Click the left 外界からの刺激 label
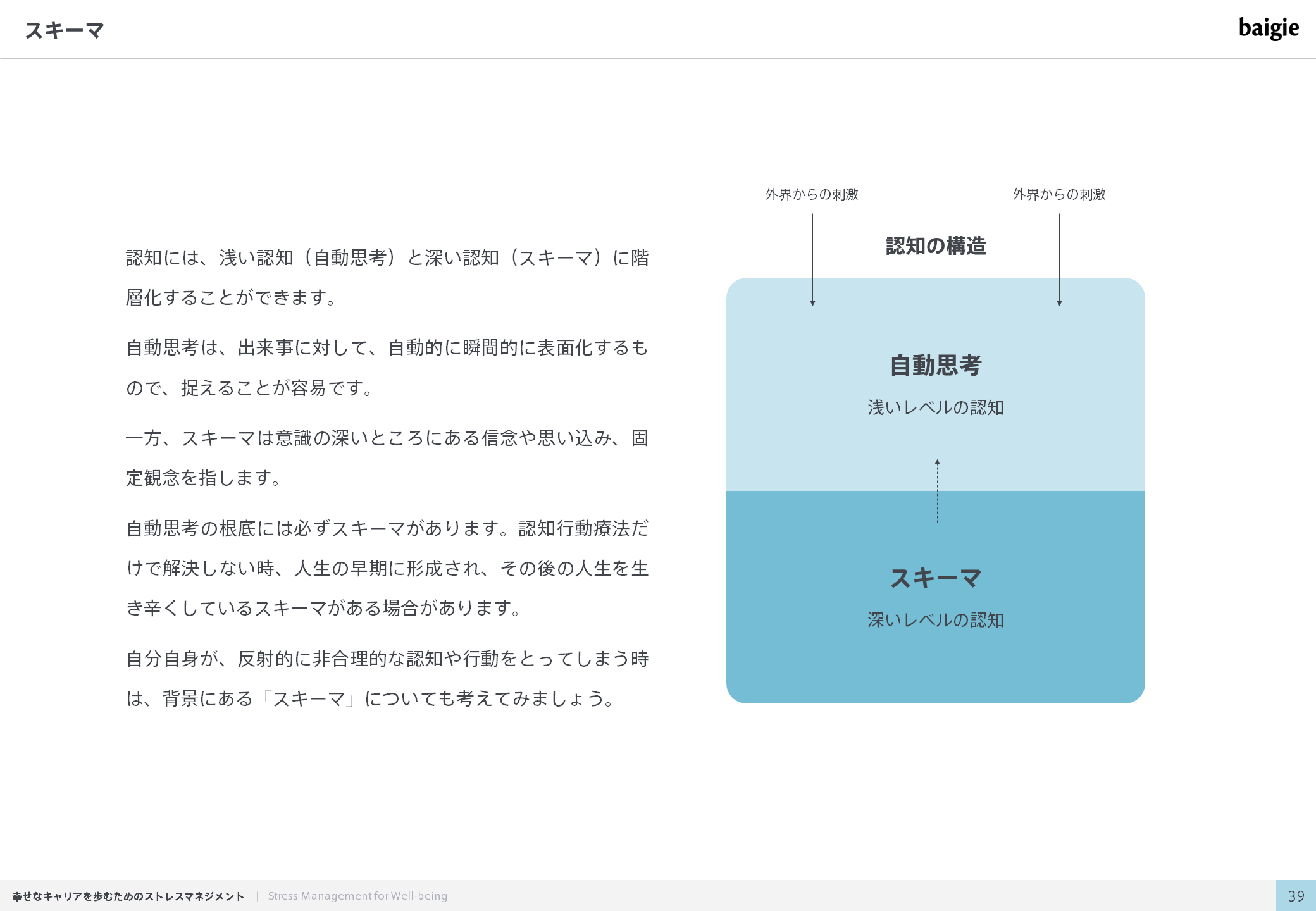 tap(812, 194)
